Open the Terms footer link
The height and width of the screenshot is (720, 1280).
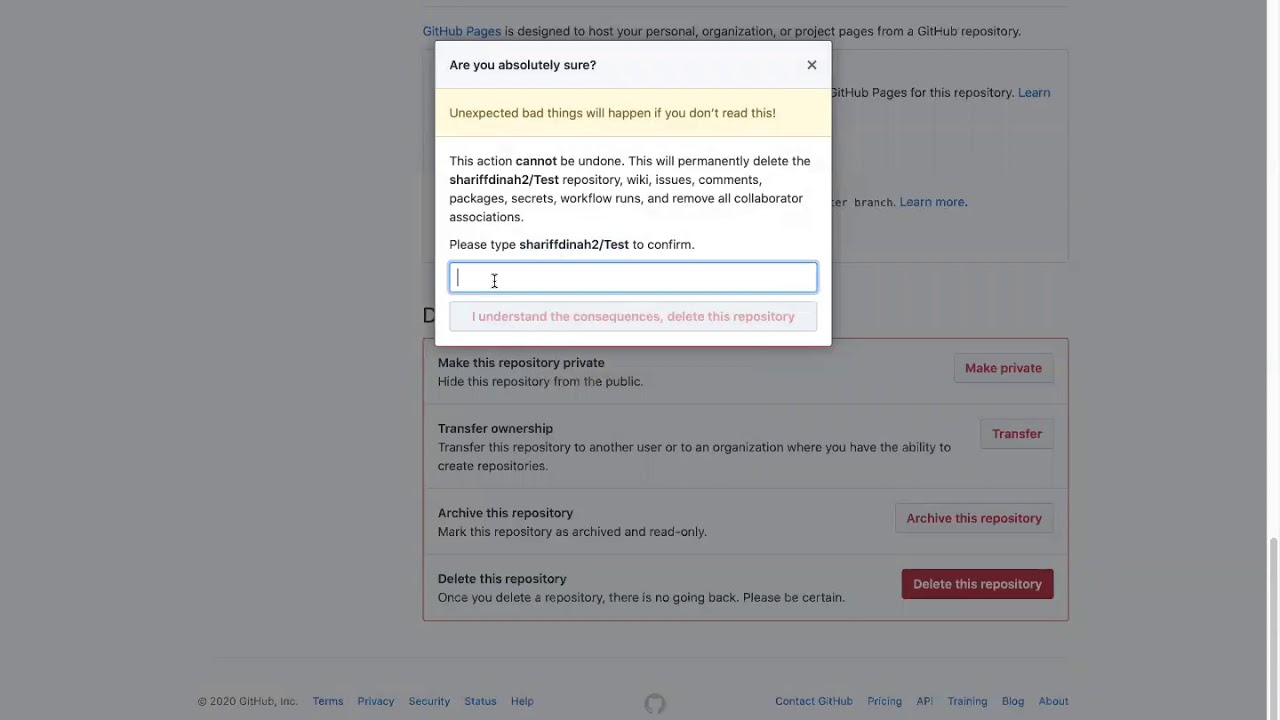tap(328, 701)
